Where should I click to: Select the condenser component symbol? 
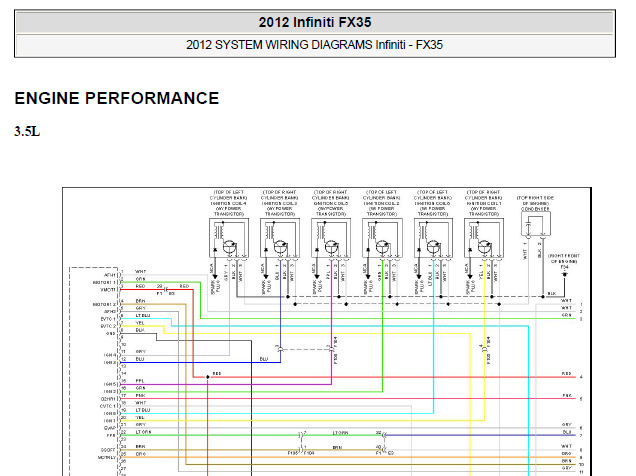coord(536,224)
